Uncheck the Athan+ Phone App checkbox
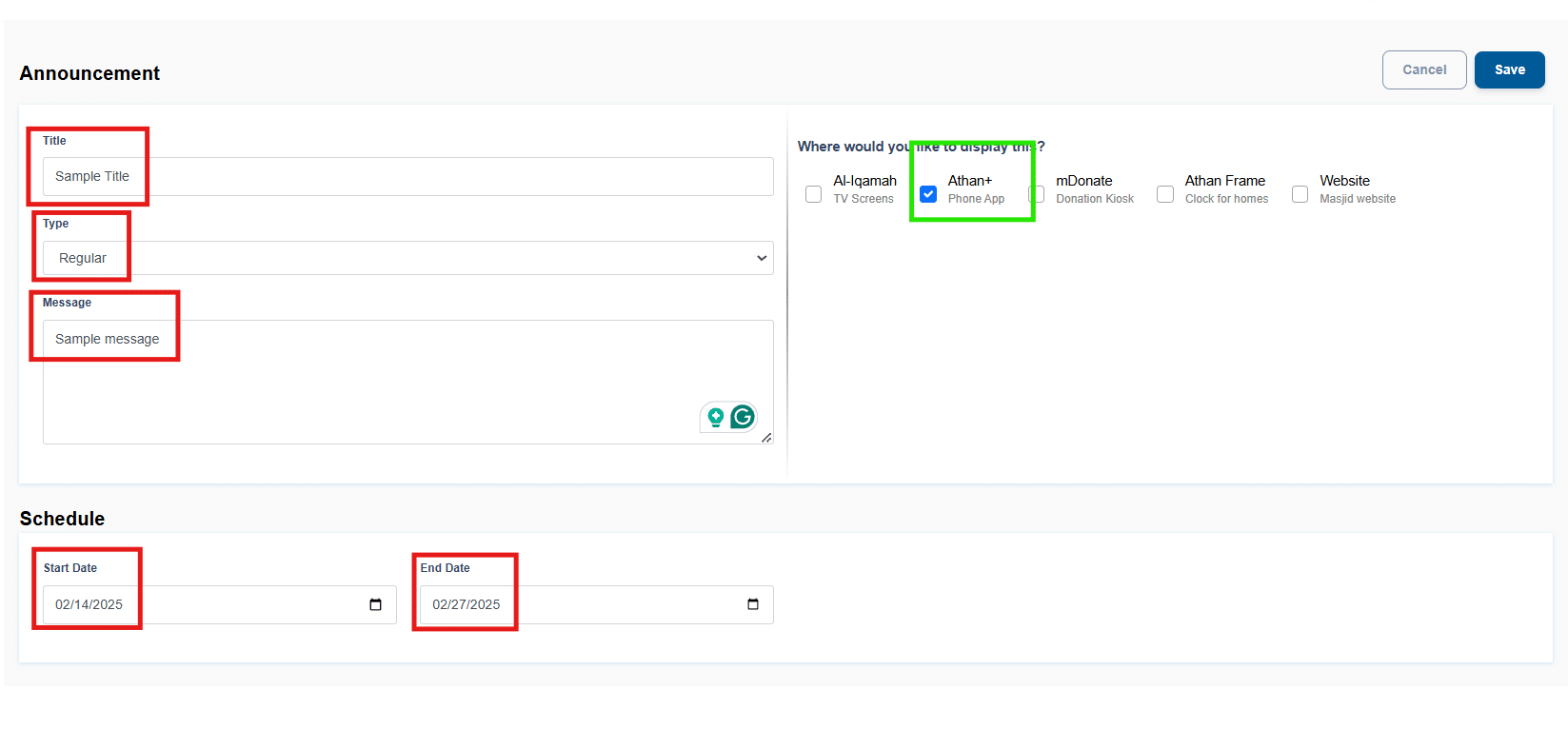1568x729 pixels. coord(928,194)
